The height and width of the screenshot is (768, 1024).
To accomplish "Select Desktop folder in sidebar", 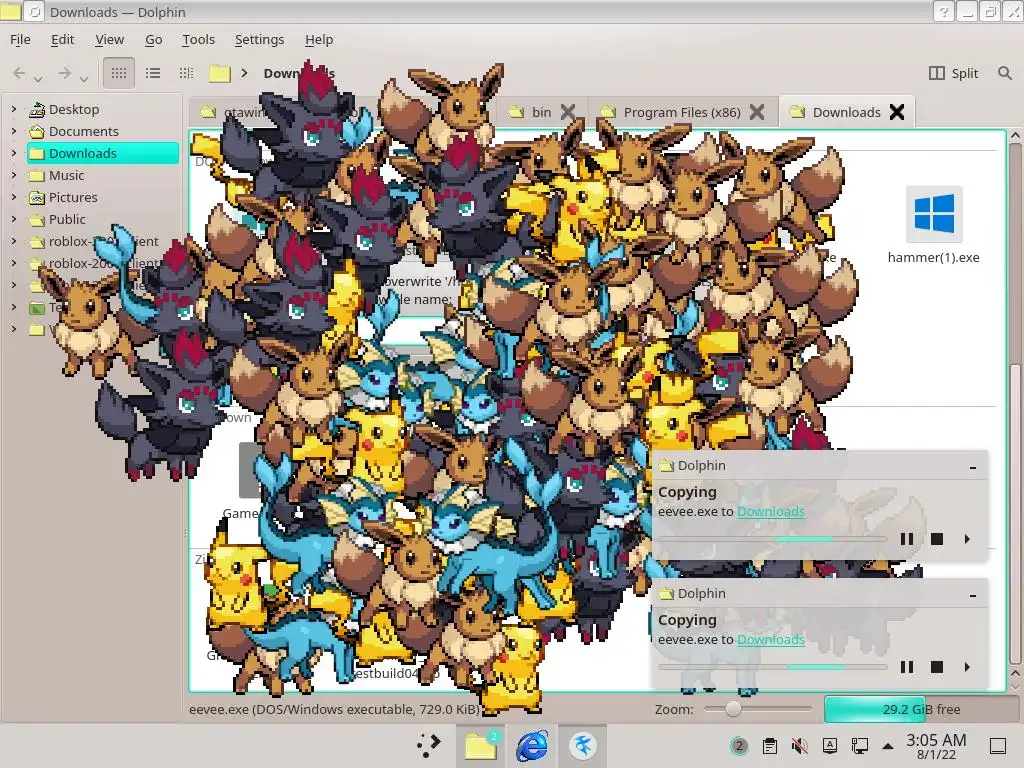I will [64, 109].
